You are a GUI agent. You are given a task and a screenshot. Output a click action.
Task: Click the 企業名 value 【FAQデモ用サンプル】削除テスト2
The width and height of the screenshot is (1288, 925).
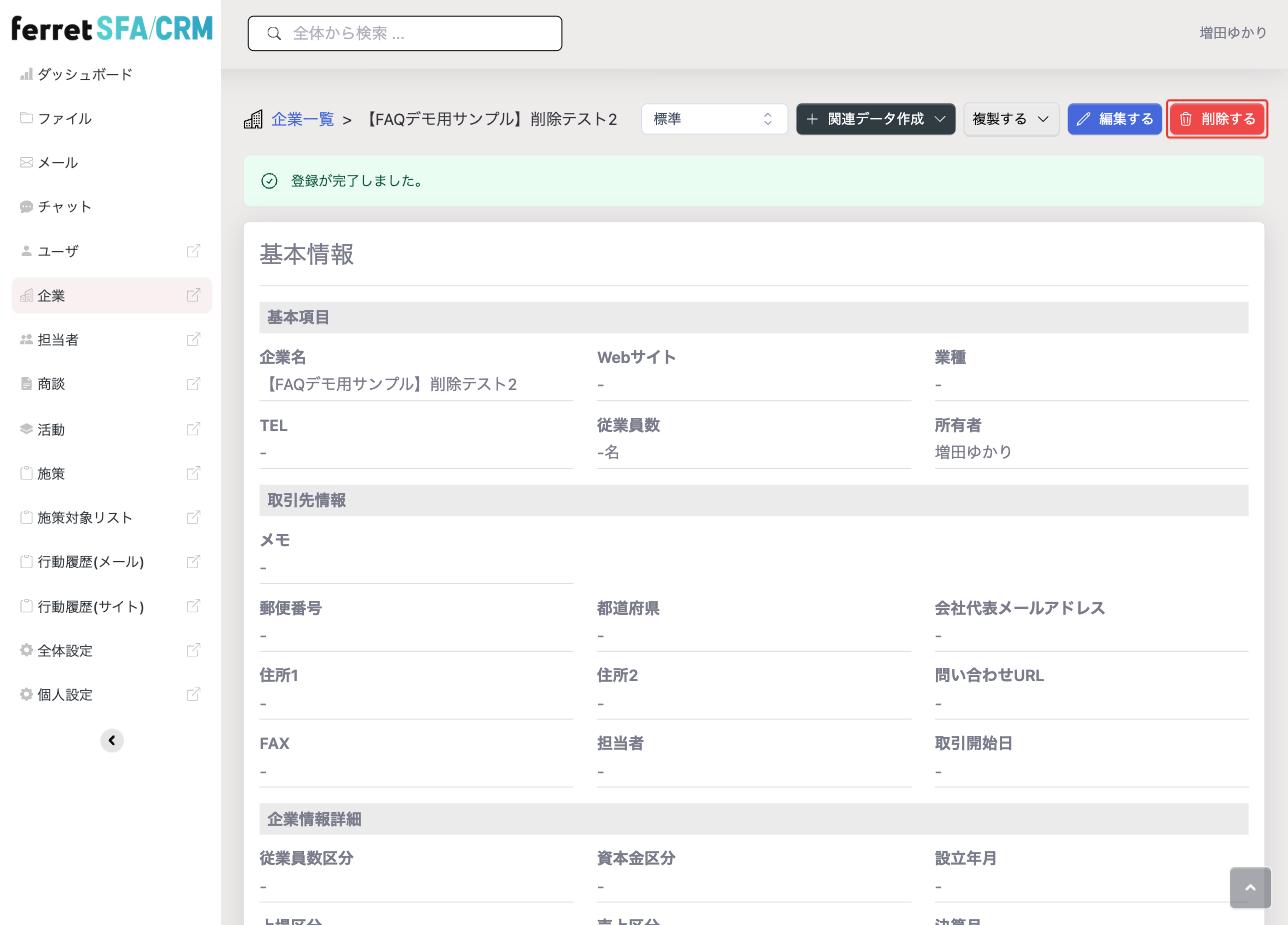click(x=388, y=384)
